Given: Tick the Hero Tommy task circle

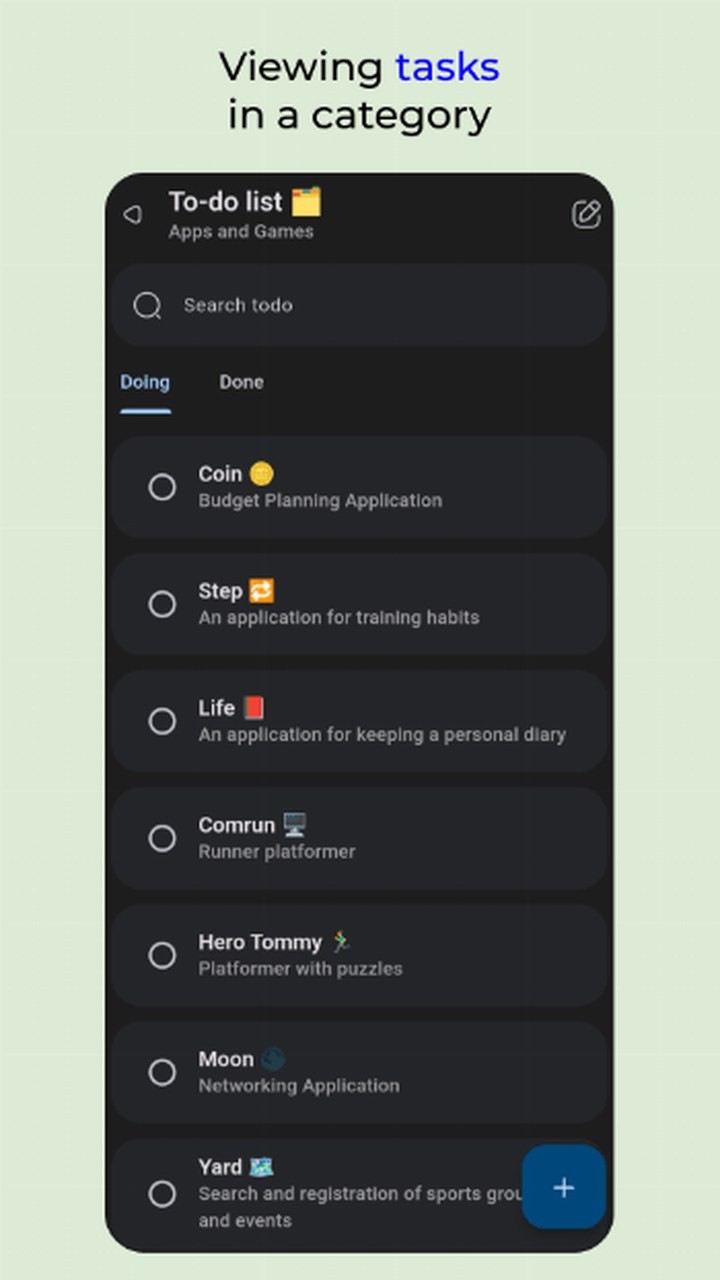Looking at the screenshot, I should coord(162,955).
